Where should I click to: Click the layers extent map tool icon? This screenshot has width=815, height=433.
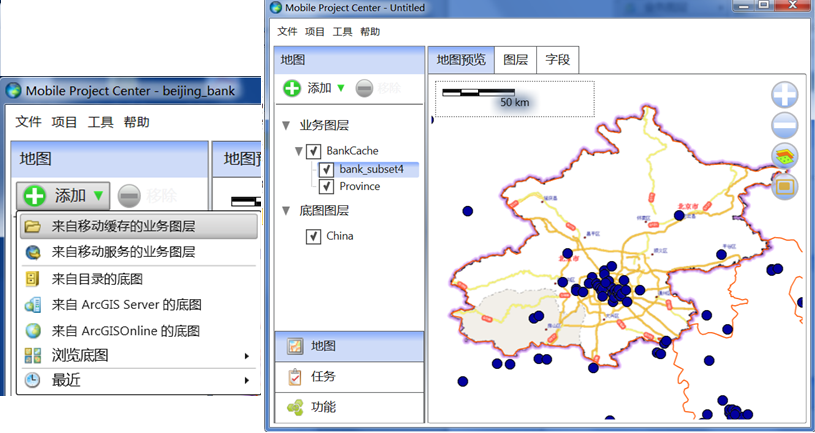point(784,155)
